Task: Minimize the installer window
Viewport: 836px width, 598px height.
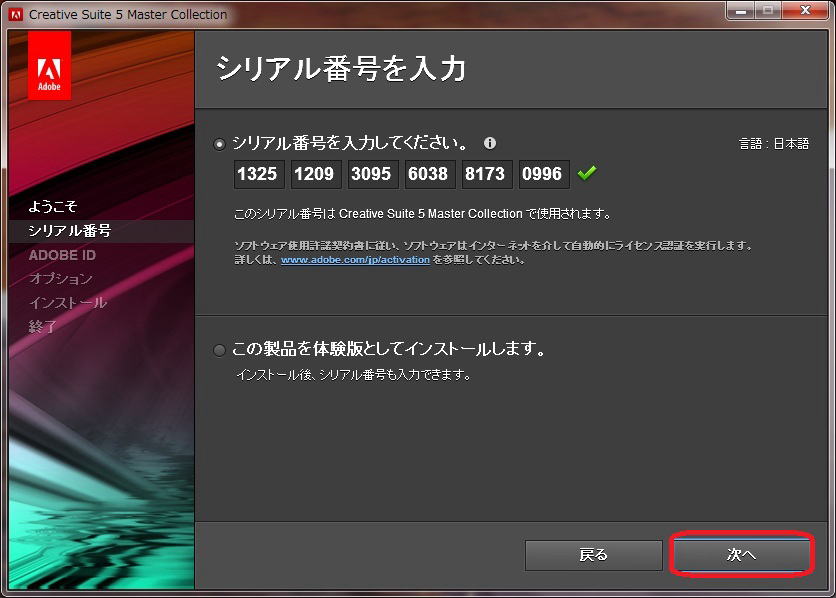Action: [x=740, y=10]
